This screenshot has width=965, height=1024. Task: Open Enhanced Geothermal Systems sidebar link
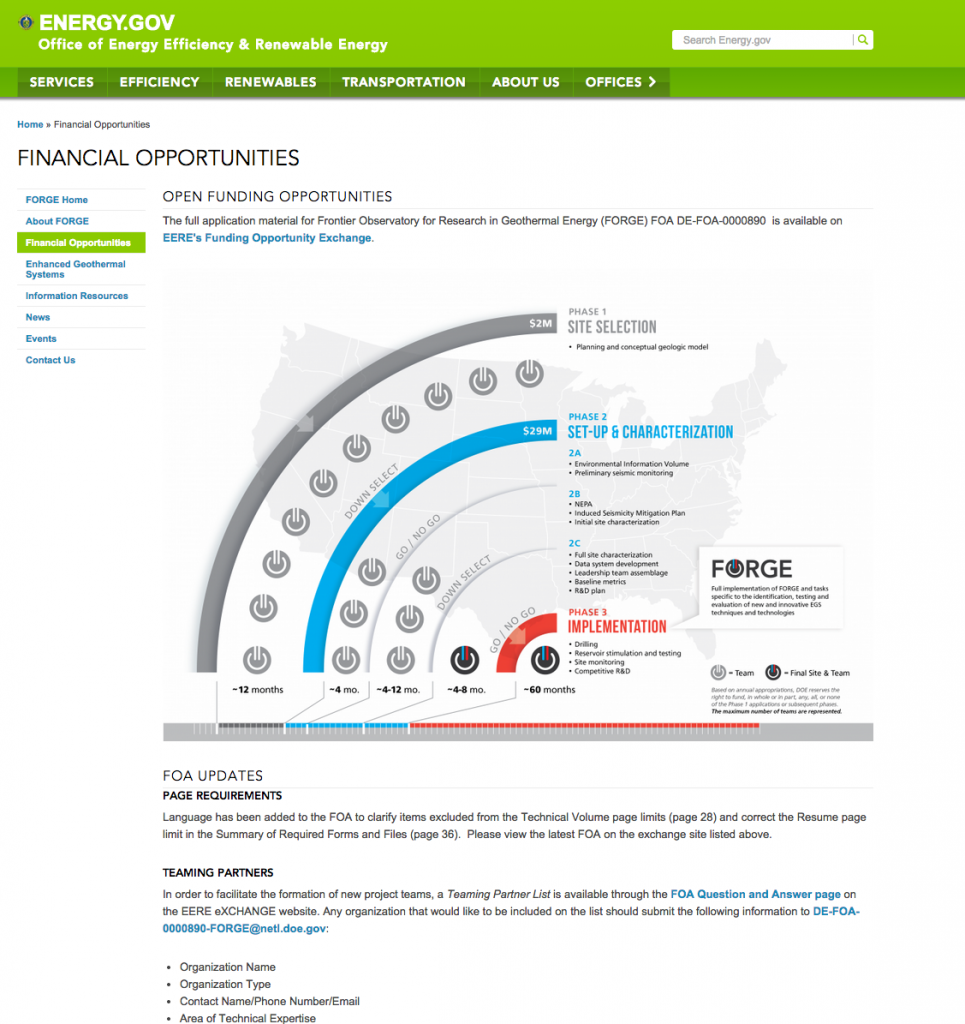coord(76,269)
